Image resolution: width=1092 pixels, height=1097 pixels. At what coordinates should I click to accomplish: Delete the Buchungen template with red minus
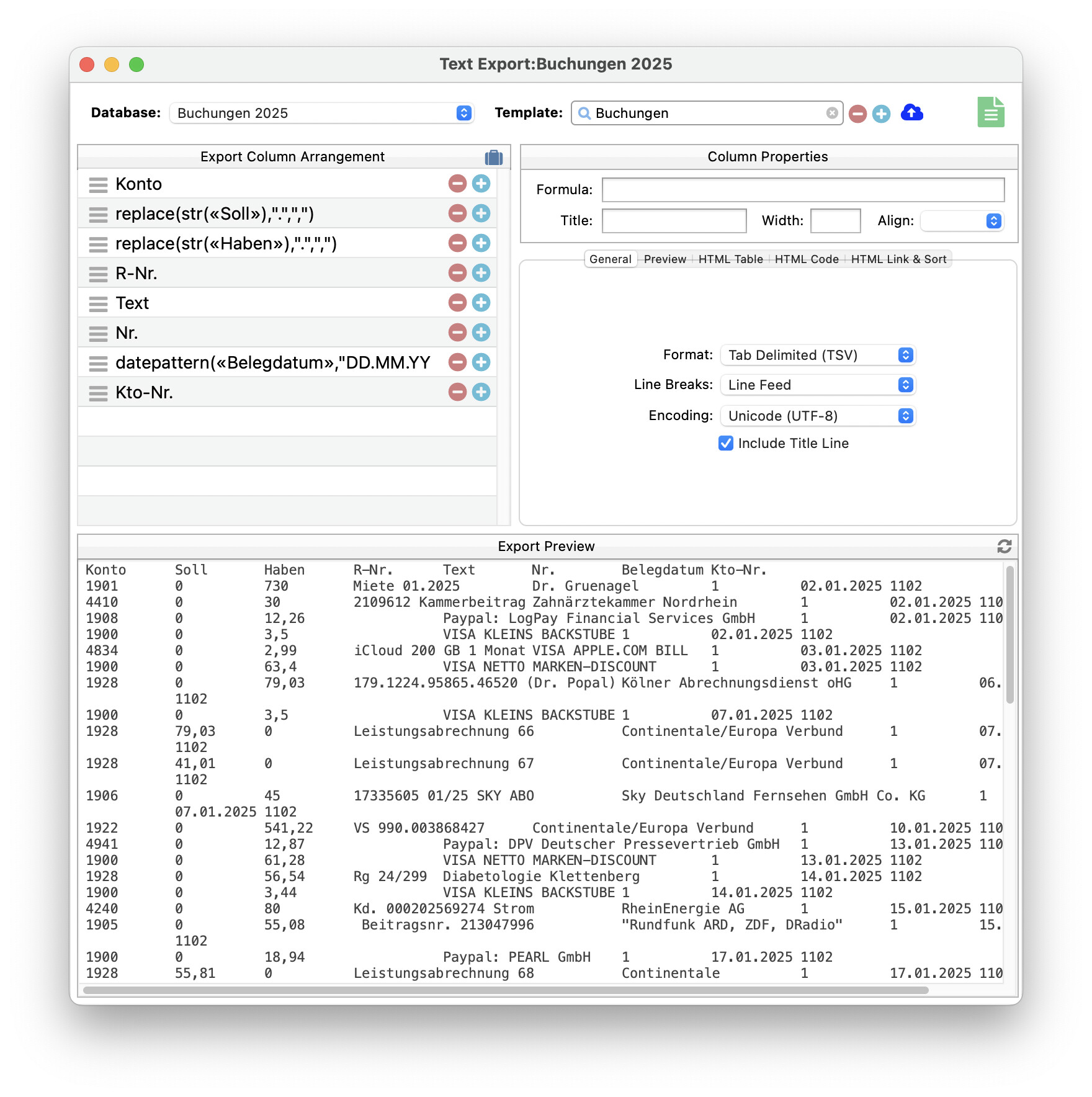pos(857,114)
